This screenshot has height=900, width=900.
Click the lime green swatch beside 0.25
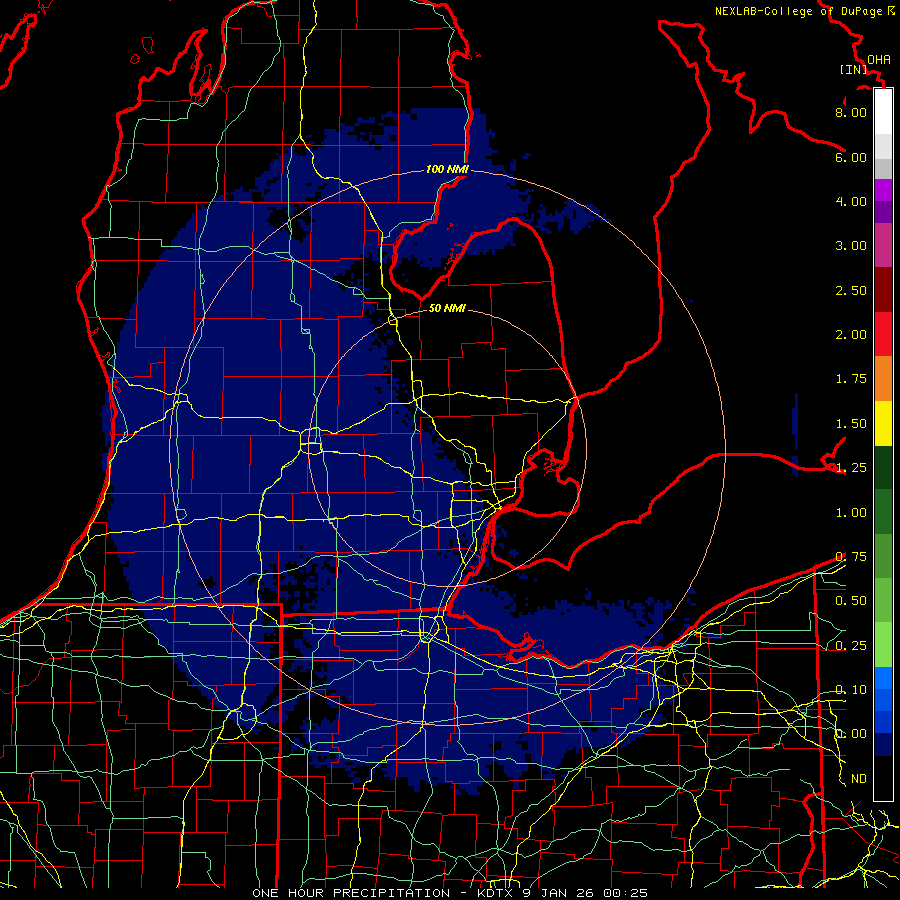pyautogui.click(x=883, y=645)
